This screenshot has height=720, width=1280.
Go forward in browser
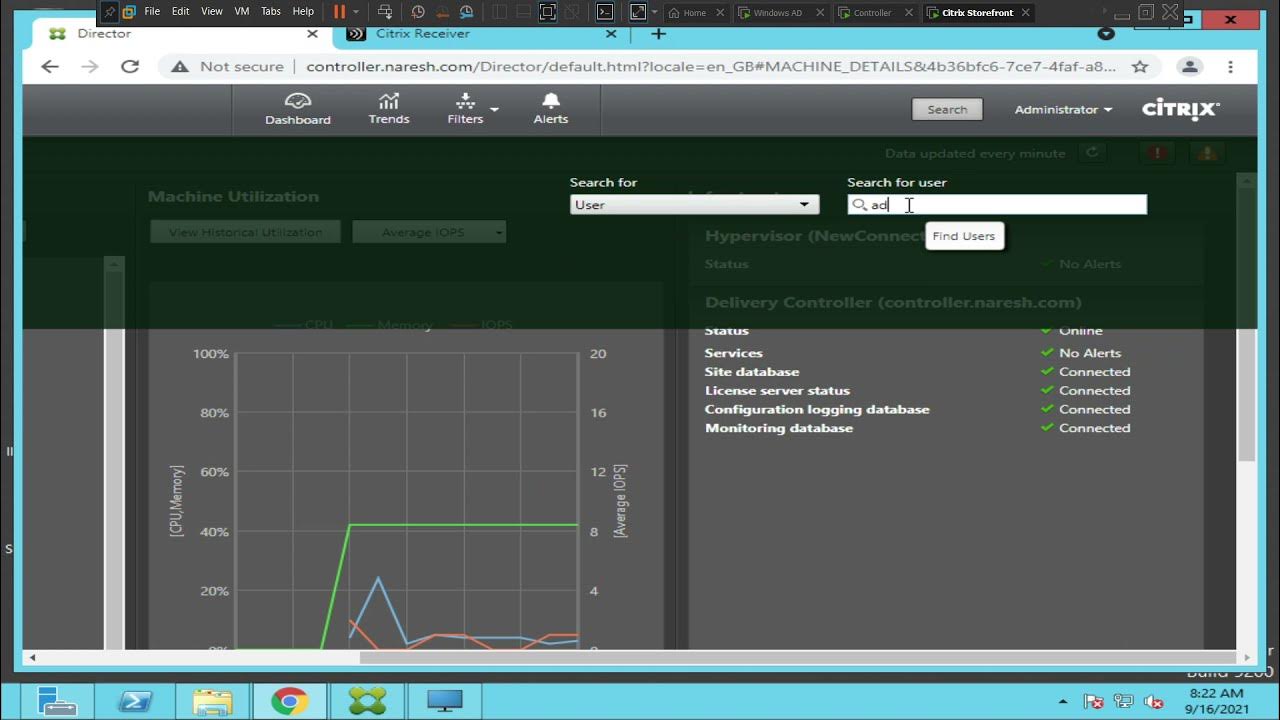pos(90,67)
